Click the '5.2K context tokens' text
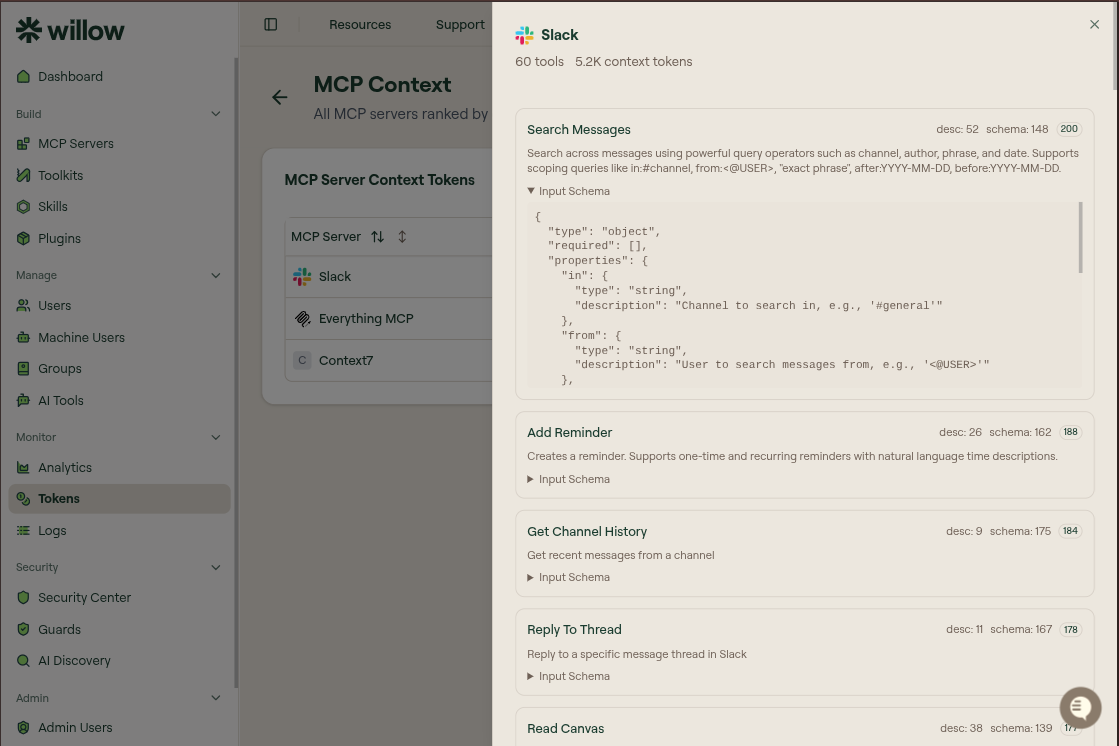 634,61
